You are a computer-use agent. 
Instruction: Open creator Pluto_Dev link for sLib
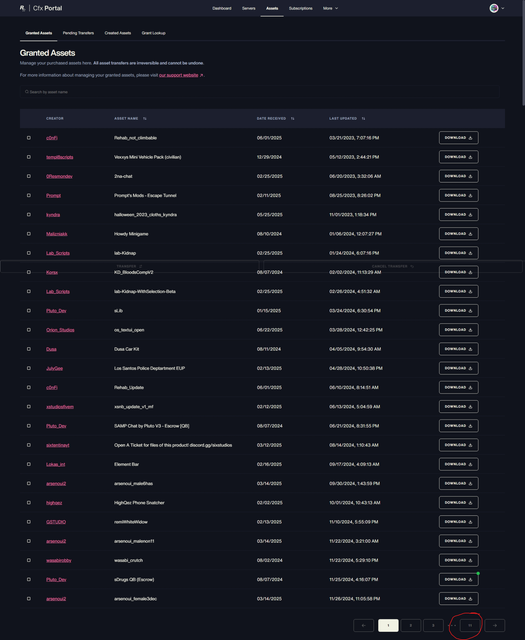pos(56,311)
